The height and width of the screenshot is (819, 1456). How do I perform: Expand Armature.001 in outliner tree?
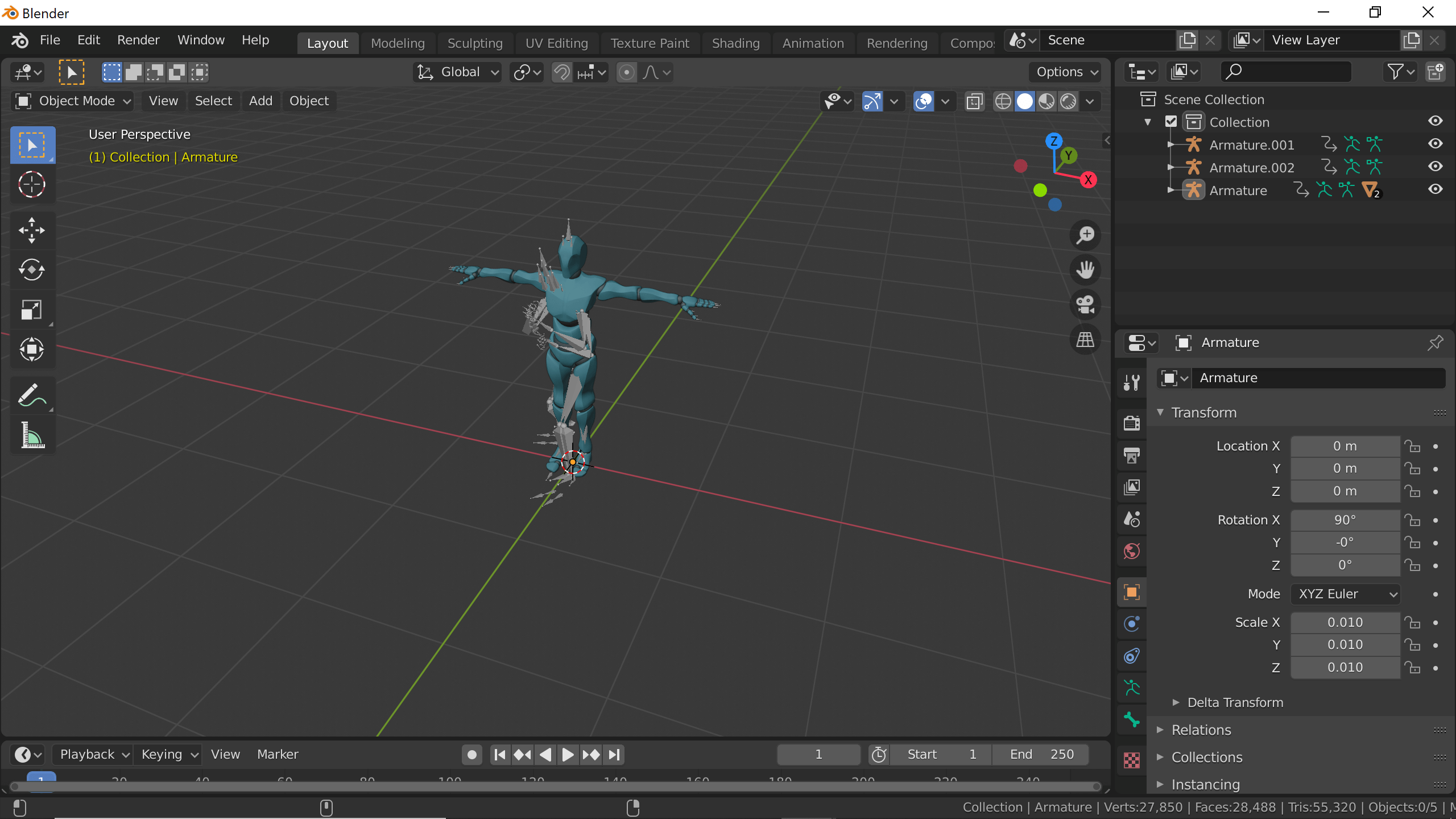[x=1170, y=145]
